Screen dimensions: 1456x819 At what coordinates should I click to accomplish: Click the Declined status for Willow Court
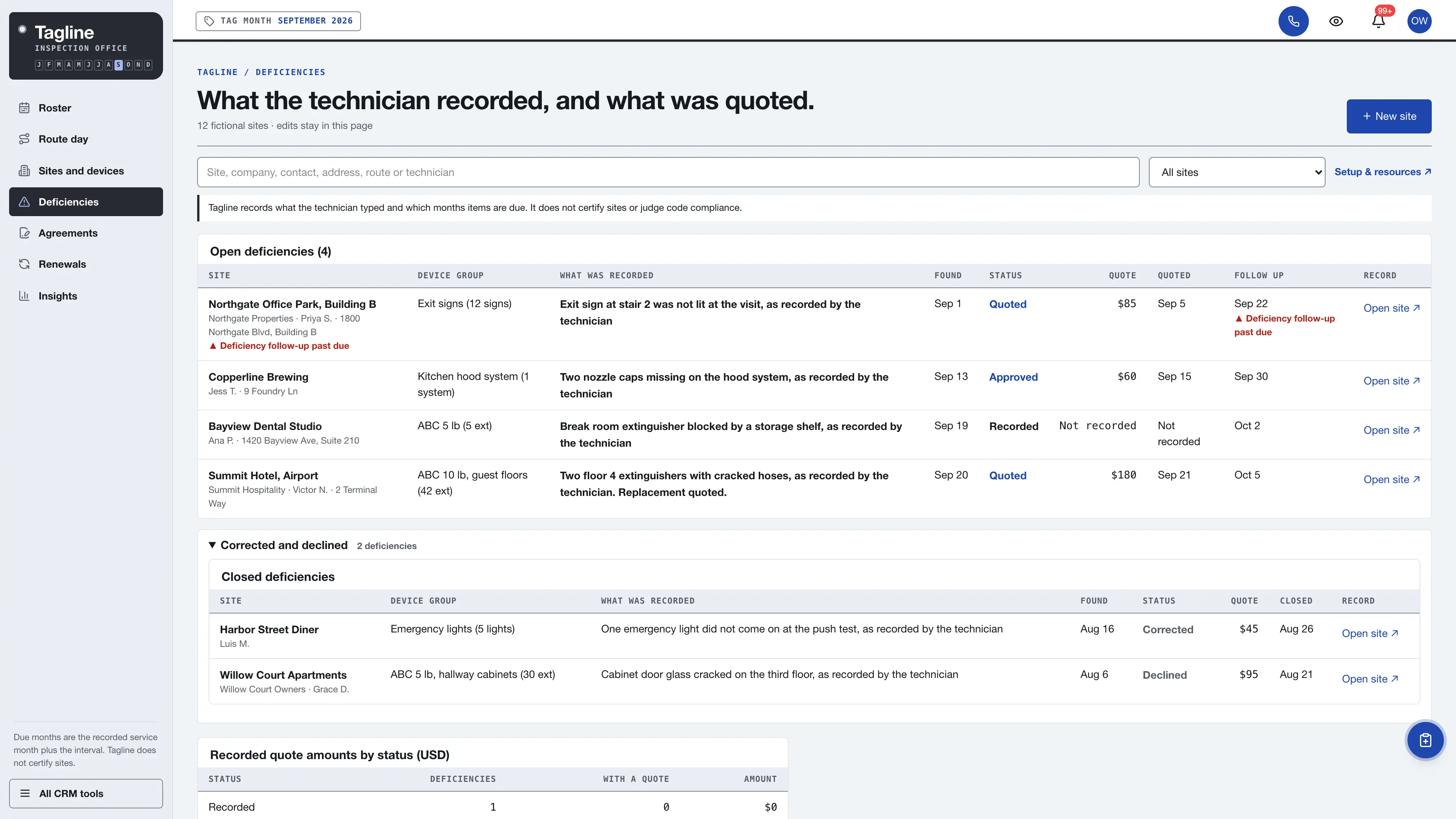pyautogui.click(x=1164, y=675)
